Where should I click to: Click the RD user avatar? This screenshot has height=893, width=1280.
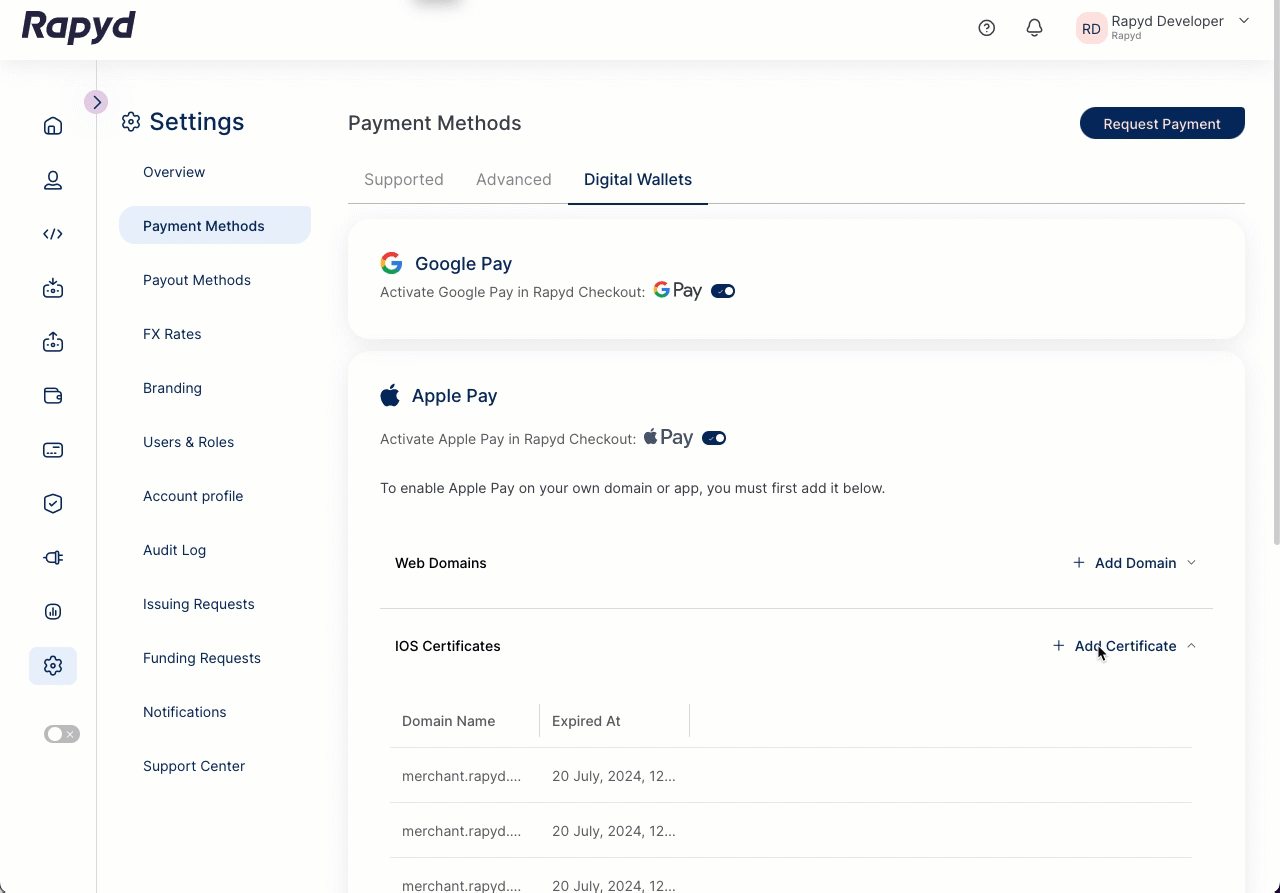pyautogui.click(x=1091, y=29)
